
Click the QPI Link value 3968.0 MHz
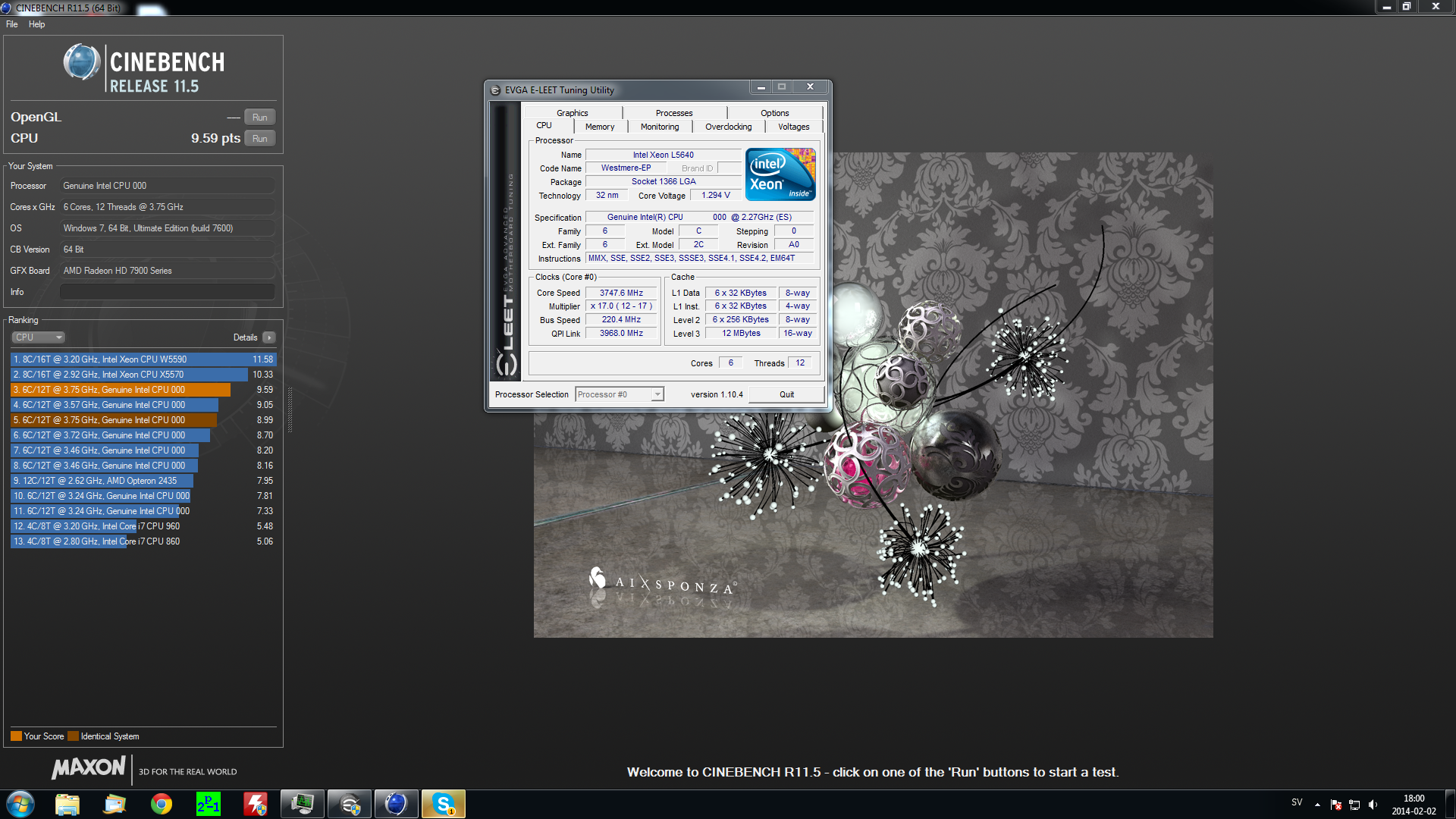point(621,334)
